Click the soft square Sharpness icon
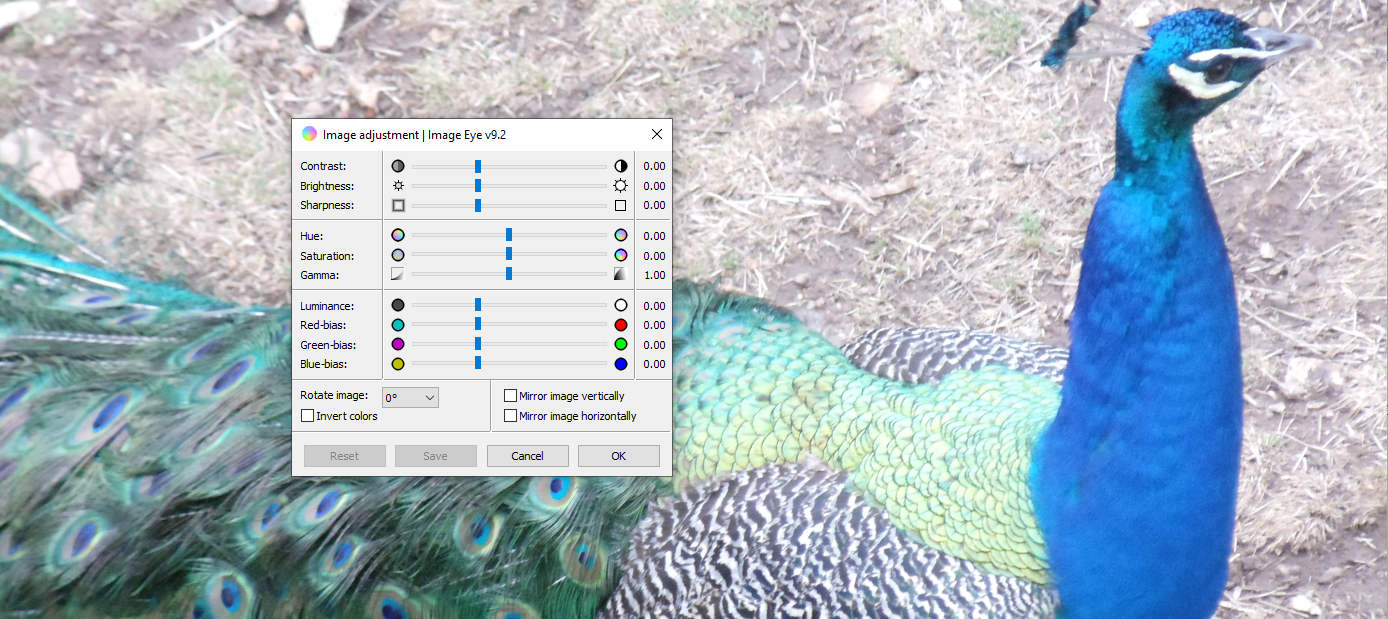The height and width of the screenshot is (619, 1388). 398,205
